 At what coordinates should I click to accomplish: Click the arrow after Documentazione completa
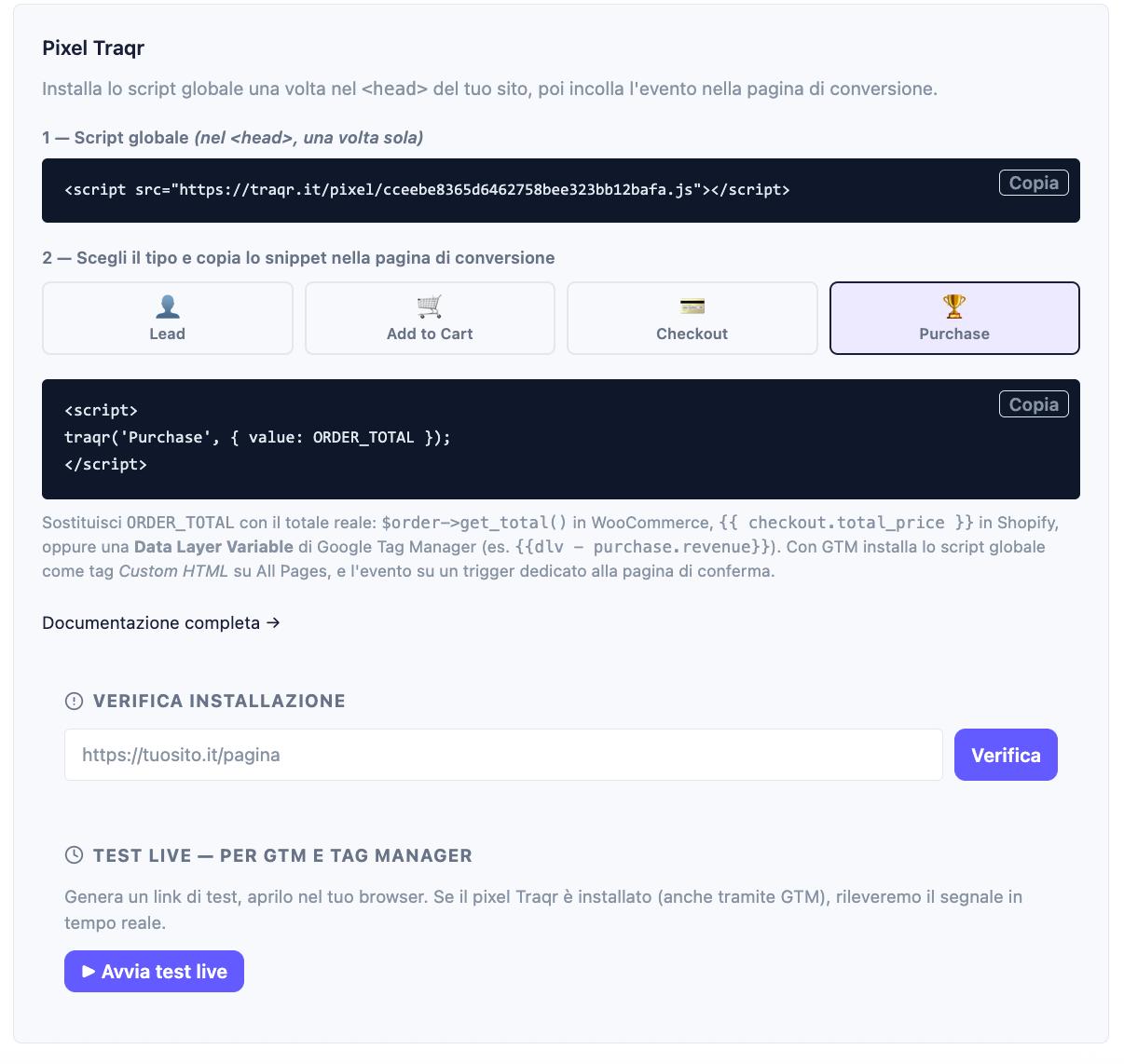pyautogui.click(x=273, y=622)
